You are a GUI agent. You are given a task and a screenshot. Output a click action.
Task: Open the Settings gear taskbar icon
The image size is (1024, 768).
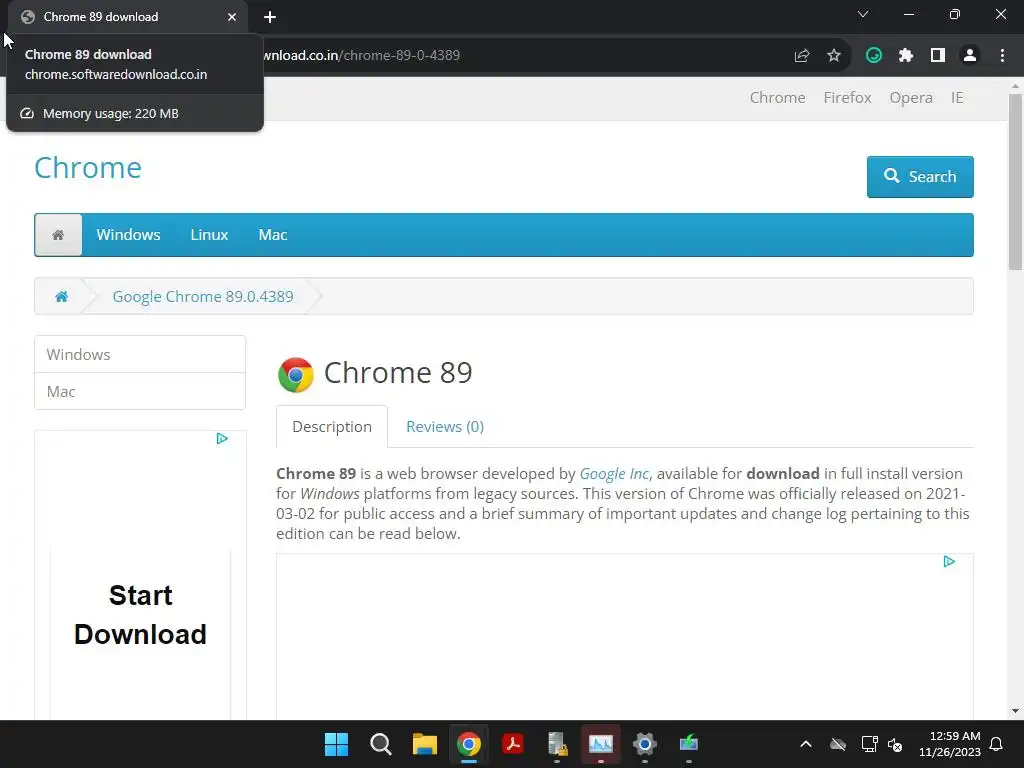point(644,744)
